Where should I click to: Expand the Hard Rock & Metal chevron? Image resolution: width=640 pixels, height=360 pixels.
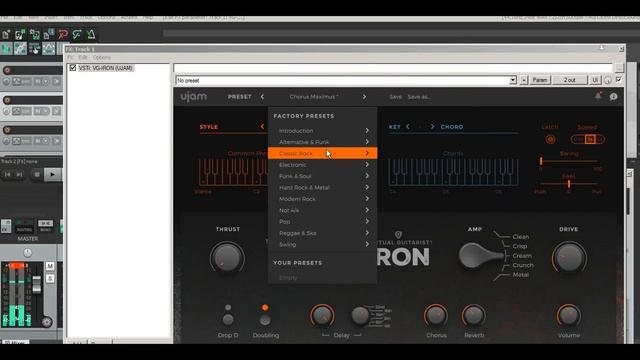(367, 187)
